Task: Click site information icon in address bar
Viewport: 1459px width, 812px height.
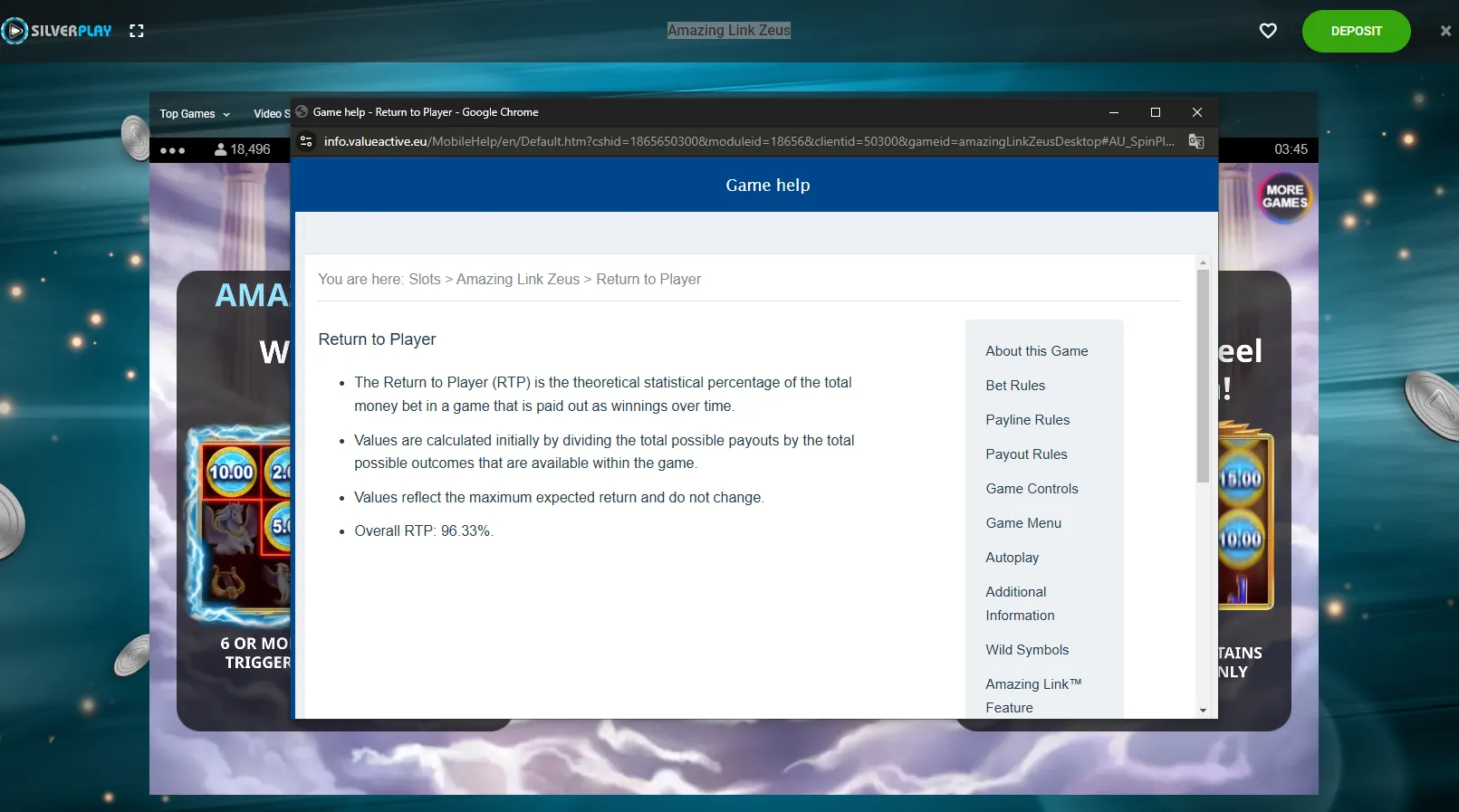Action: (306, 141)
